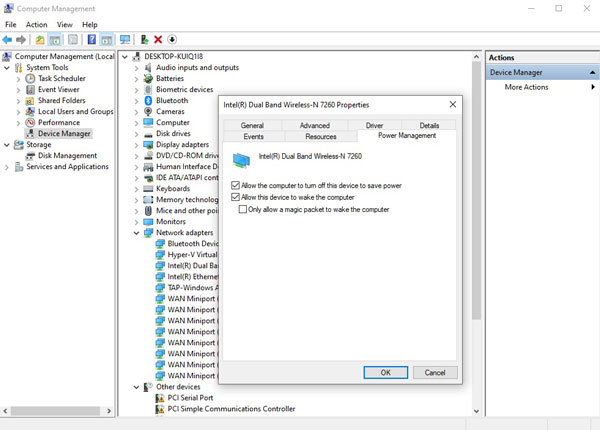Image resolution: width=600 pixels, height=430 pixels.
Task: Expand the Batteries category
Action: [137, 79]
